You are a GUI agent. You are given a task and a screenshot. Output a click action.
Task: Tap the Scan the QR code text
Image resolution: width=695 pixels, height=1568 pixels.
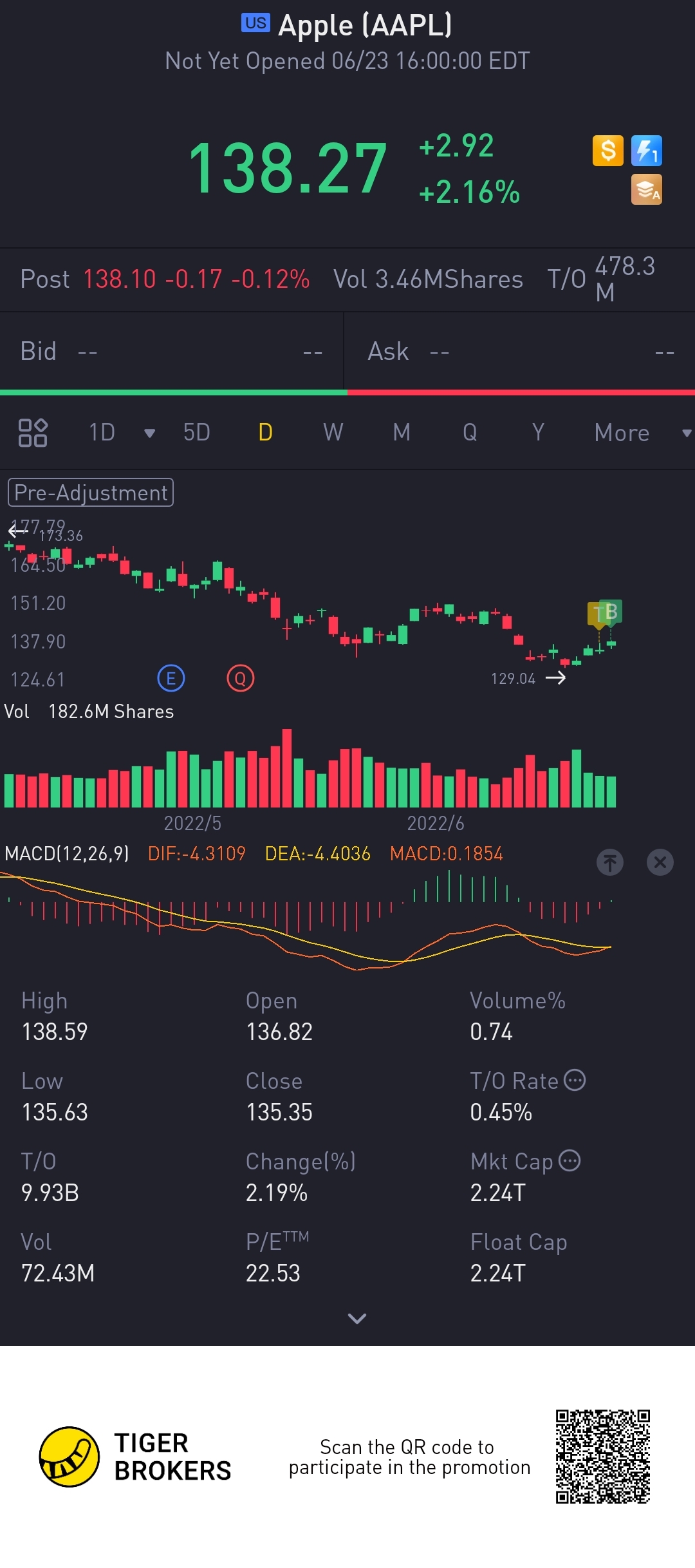409,1457
